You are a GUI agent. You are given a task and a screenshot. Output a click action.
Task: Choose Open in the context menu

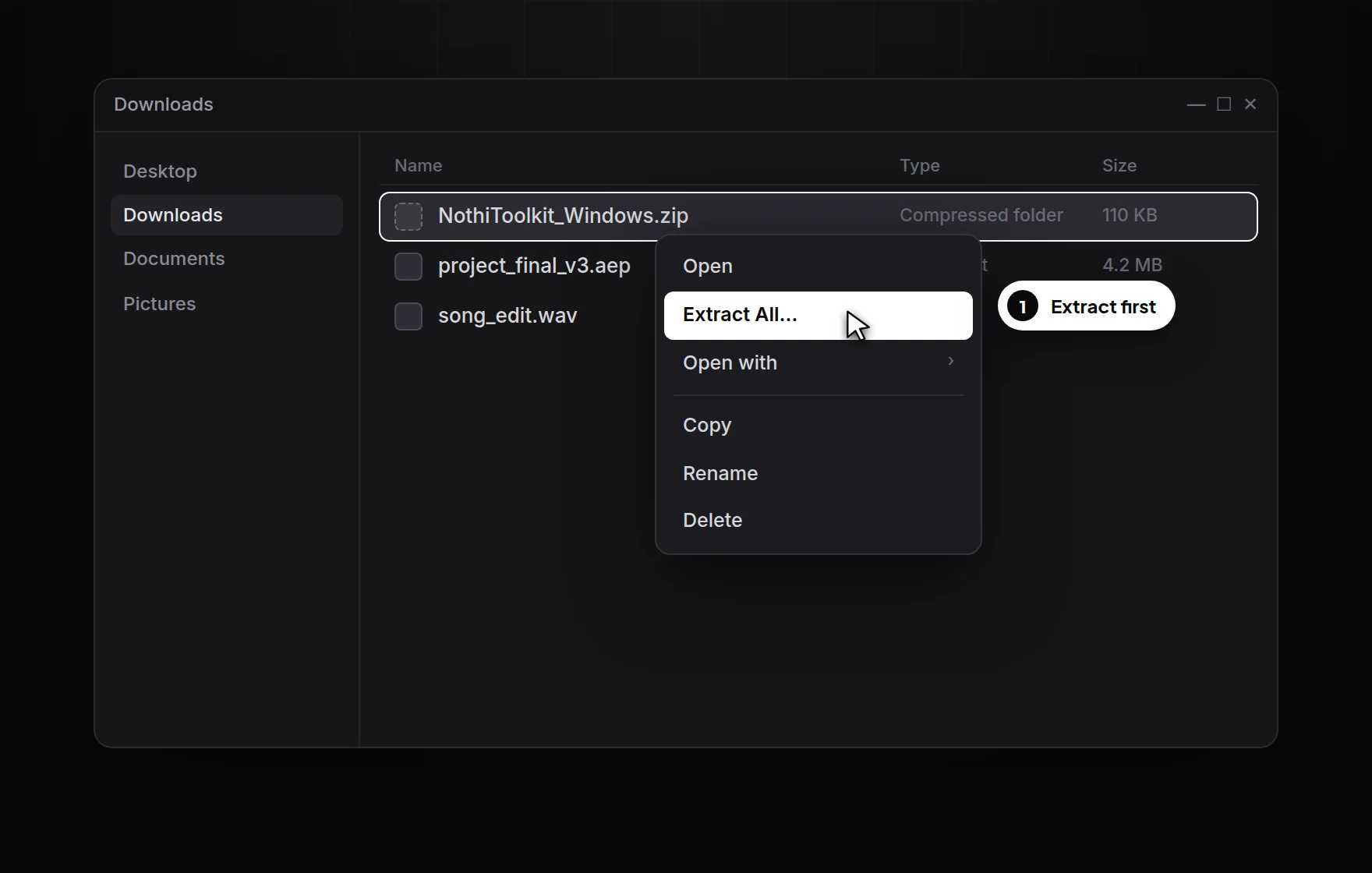pos(819,266)
